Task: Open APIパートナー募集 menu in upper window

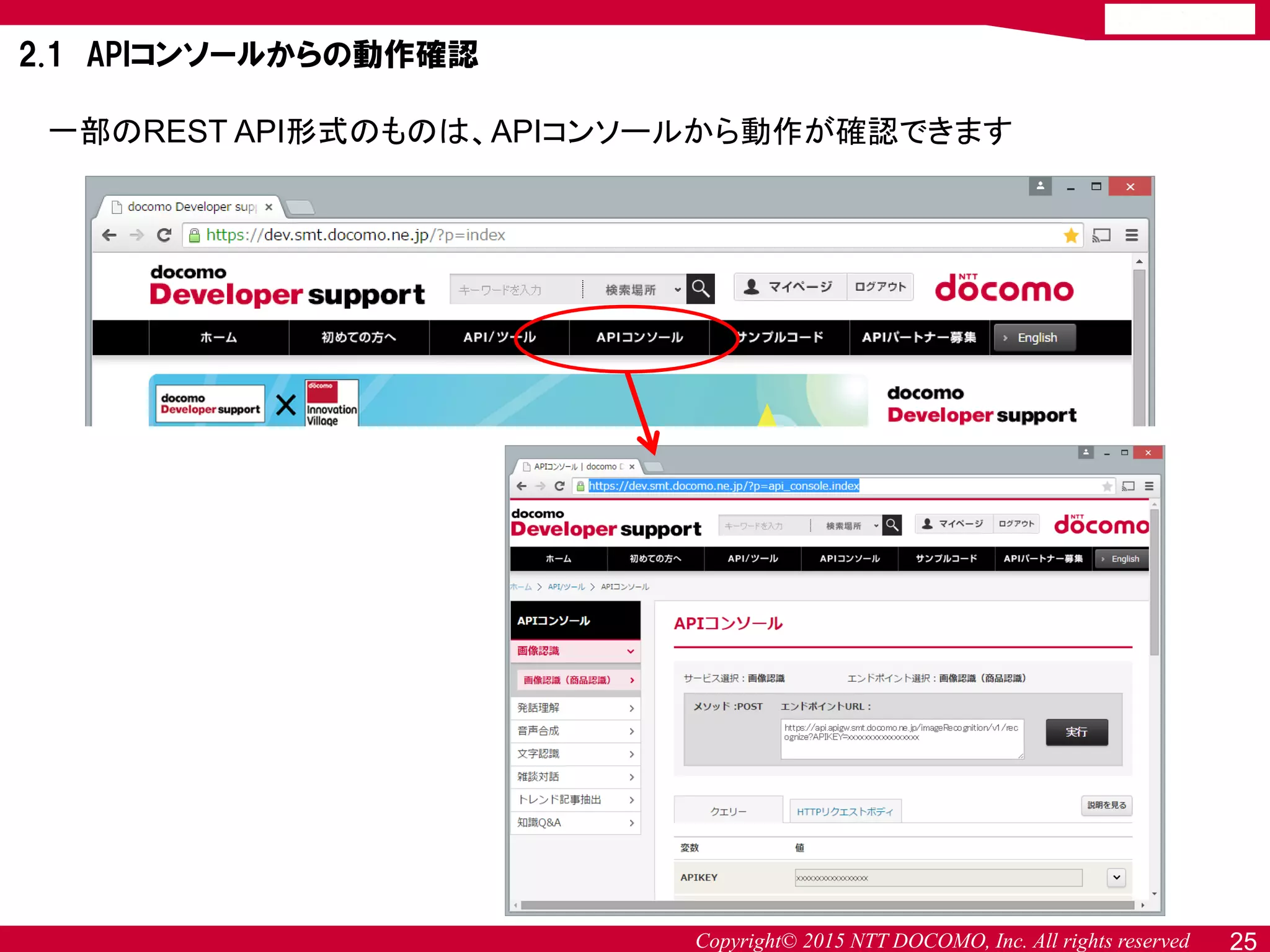Action: point(919,338)
